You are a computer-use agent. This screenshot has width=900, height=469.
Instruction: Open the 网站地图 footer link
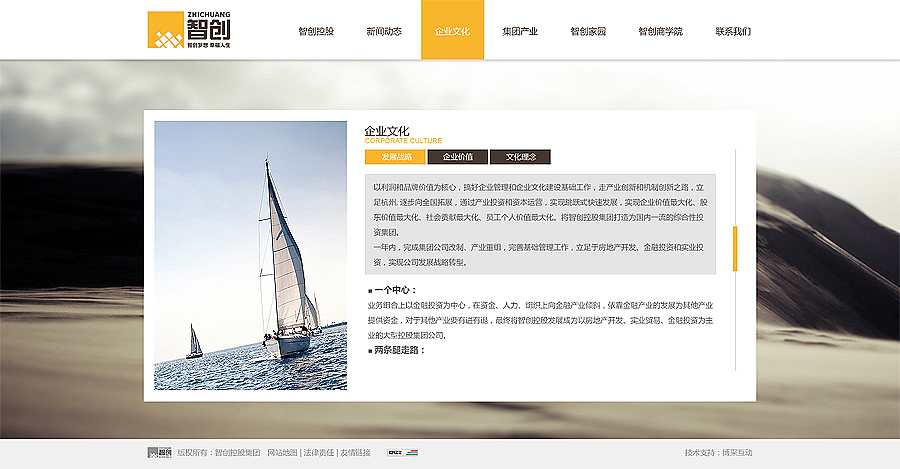[x=282, y=452]
